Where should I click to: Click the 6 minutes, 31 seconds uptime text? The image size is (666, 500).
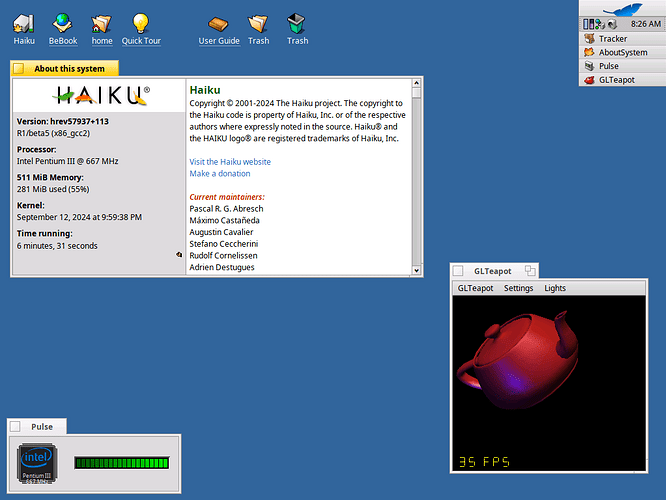[x=57, y=246]
